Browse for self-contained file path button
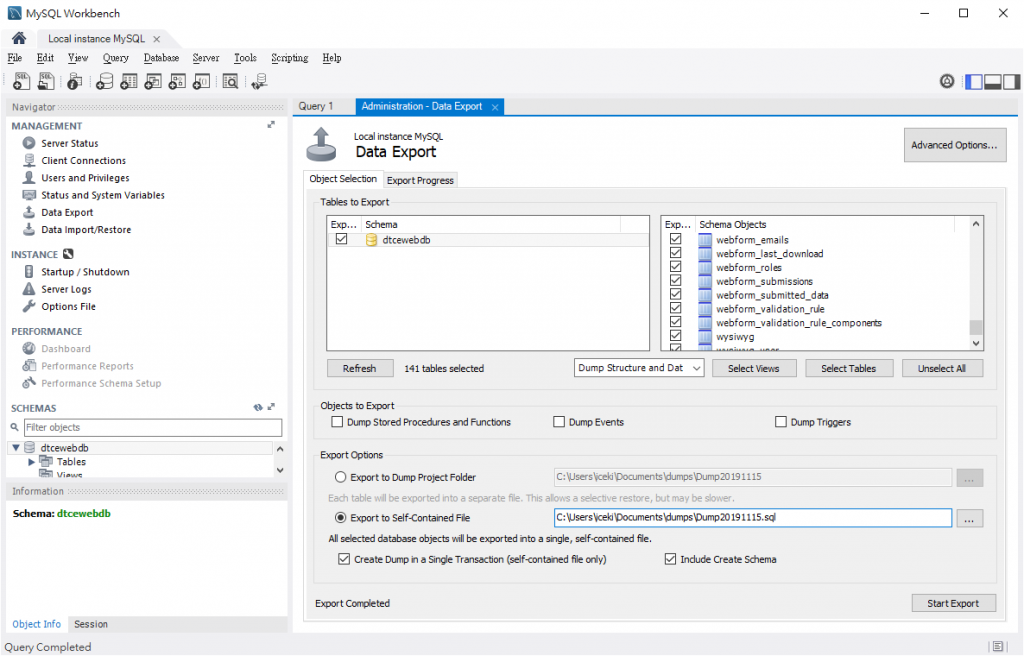1024x656 pixels. (x=969, y=519)
